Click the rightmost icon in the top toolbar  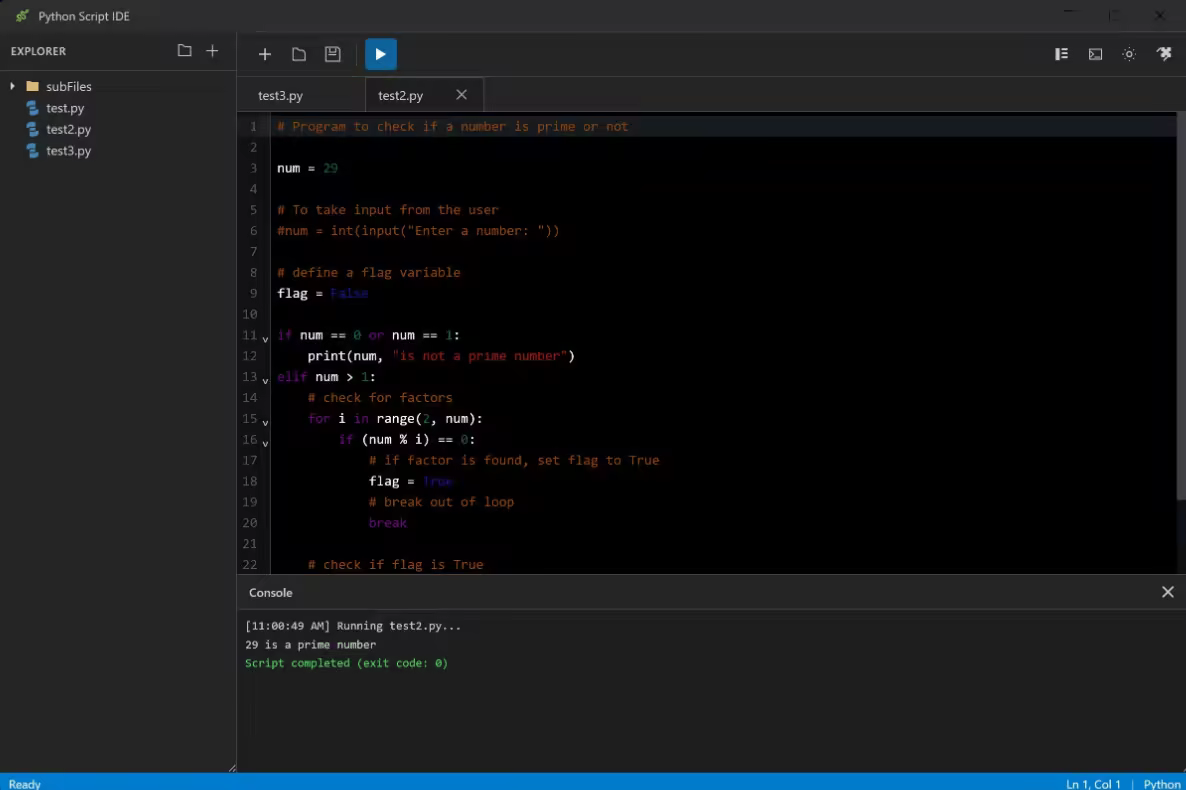click(x=1163, y=54)
